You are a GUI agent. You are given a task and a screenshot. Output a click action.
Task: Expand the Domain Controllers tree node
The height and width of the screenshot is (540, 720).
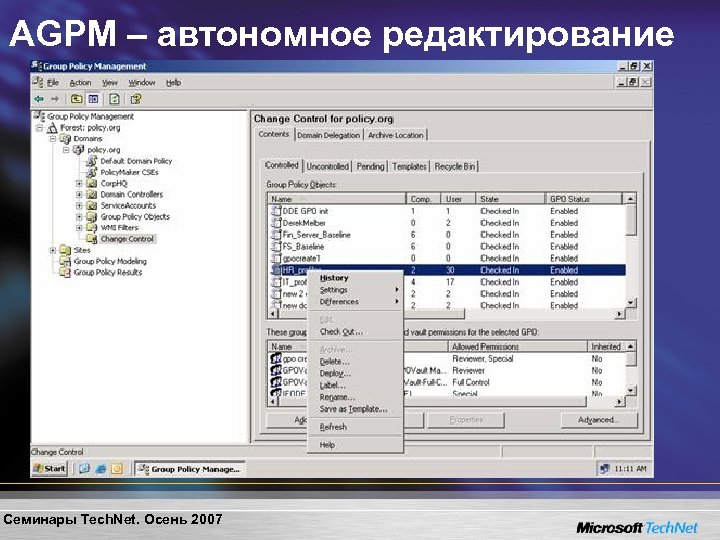tap(79, 195)
